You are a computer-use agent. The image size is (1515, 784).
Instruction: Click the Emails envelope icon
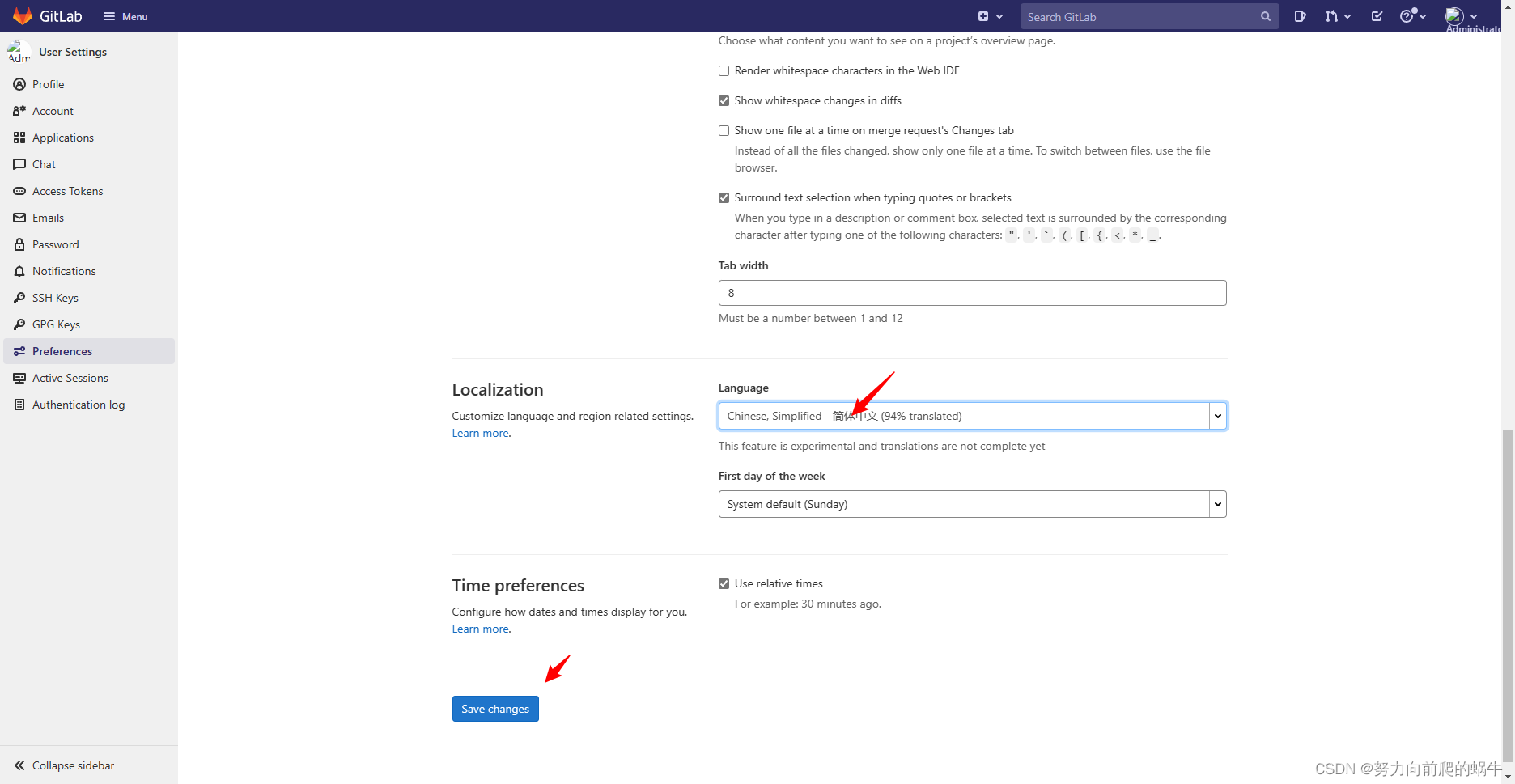pyautogui.click(x=19, y=218)
